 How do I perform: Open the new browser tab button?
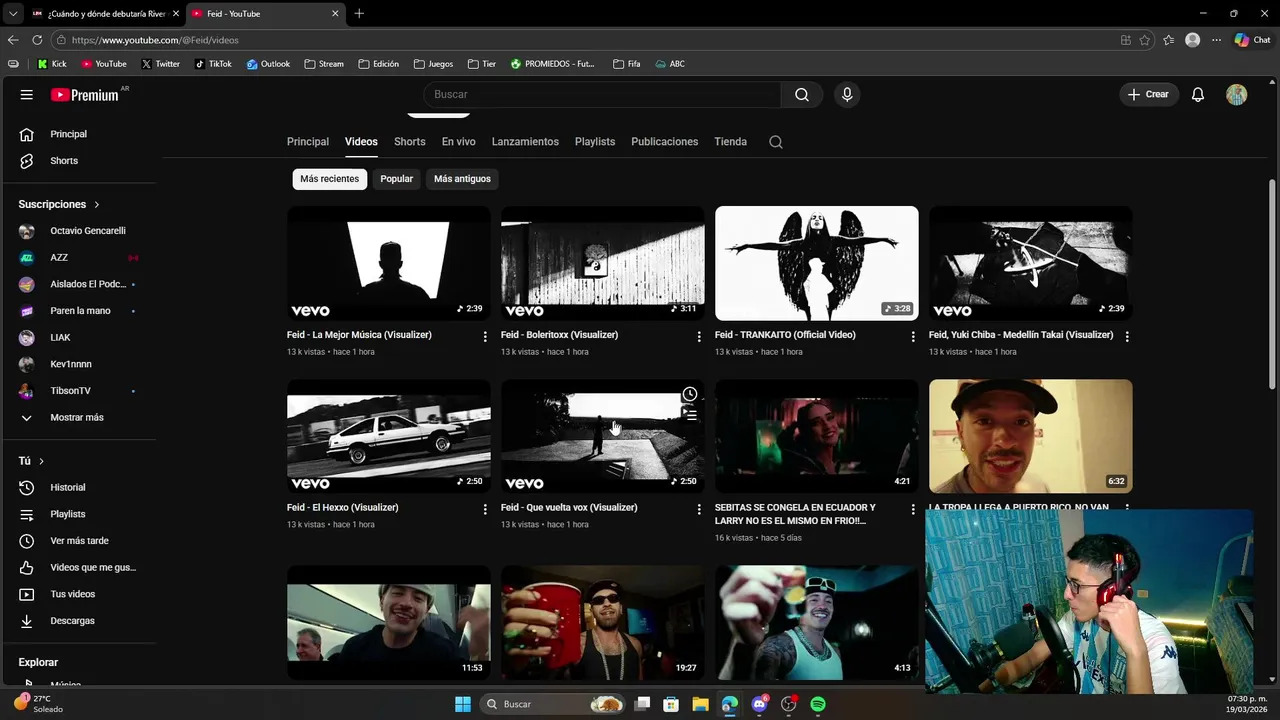click(x=359, y=13)
